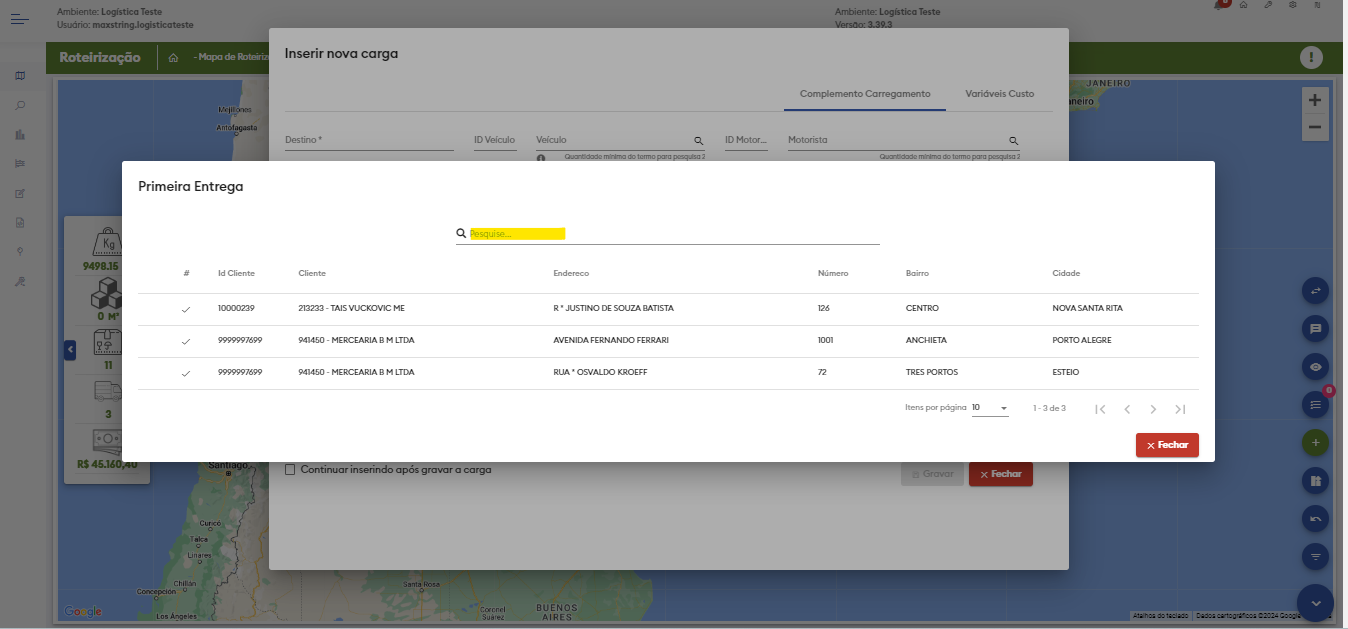Go to the next results page

point(1153,409)
